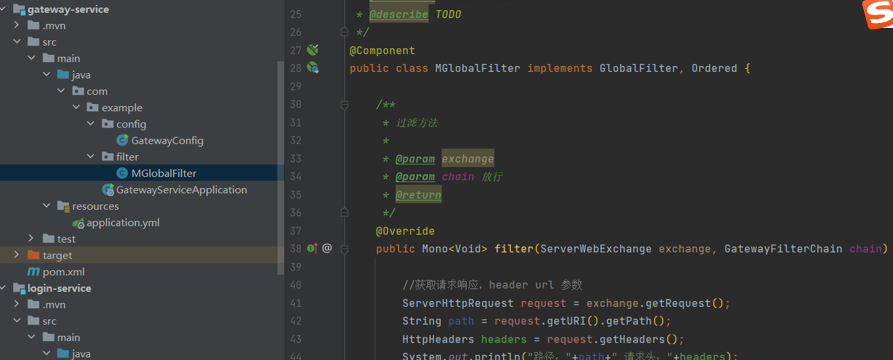The height and width of the screenshot is (360, 893).
Task: Click the orange target folder icon
Action: point(33,255)
